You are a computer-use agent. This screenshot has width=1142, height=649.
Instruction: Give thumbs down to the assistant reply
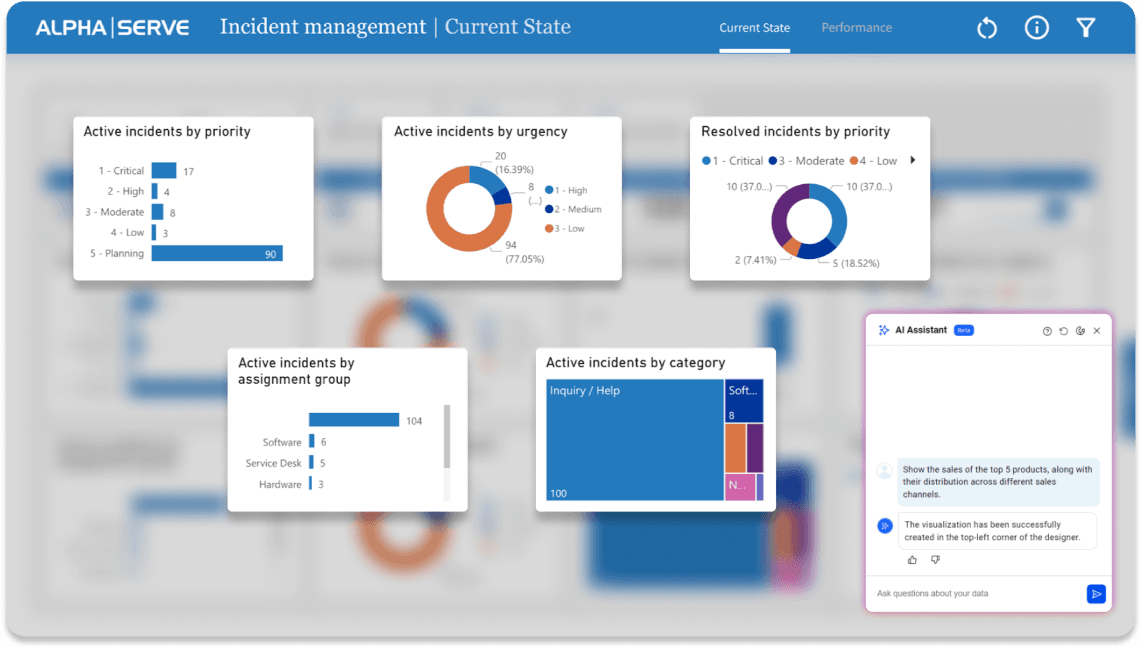point(935,560)
